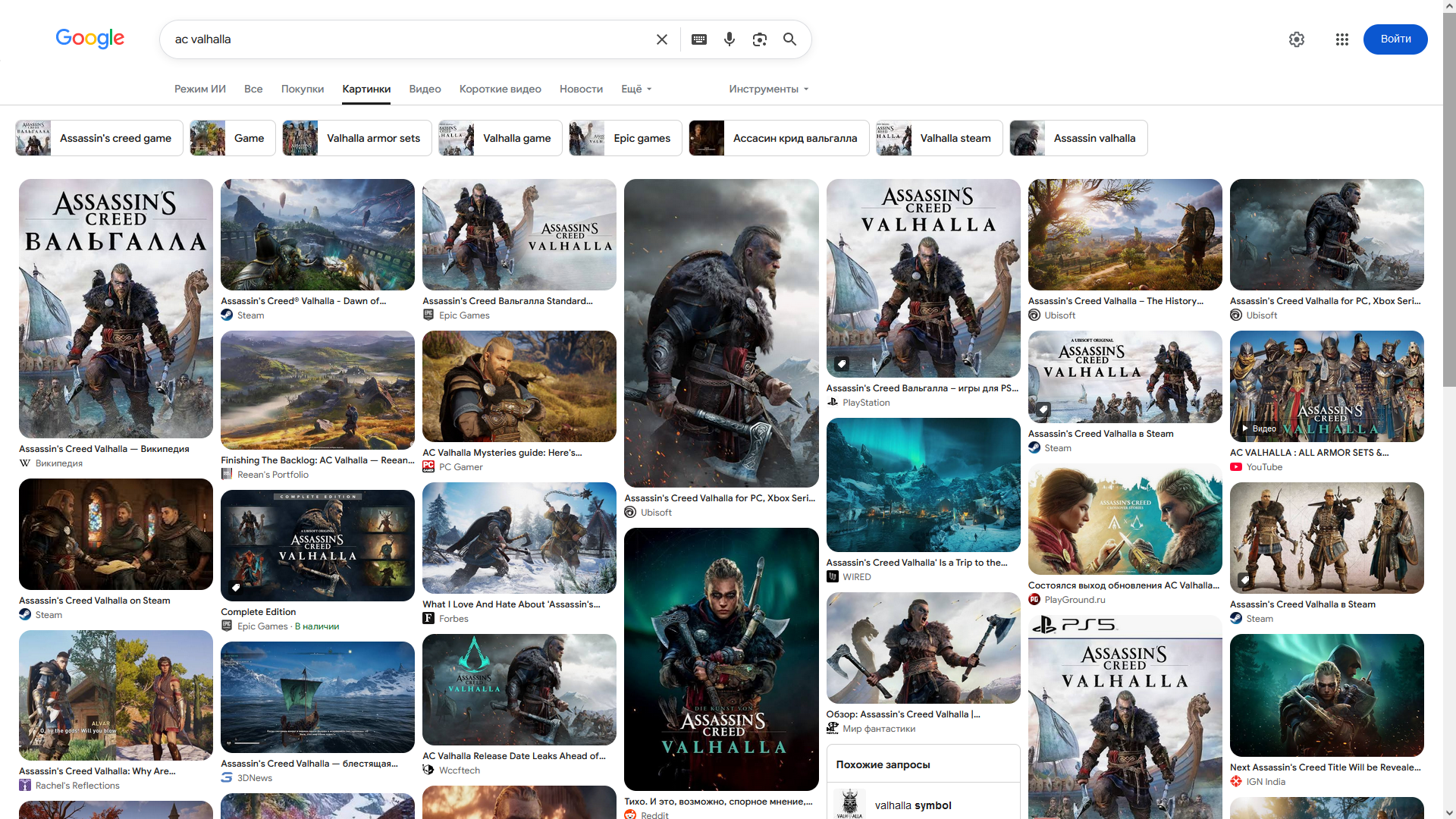
Task: Open the Покупки tab
Action: (x=303, y=89)
